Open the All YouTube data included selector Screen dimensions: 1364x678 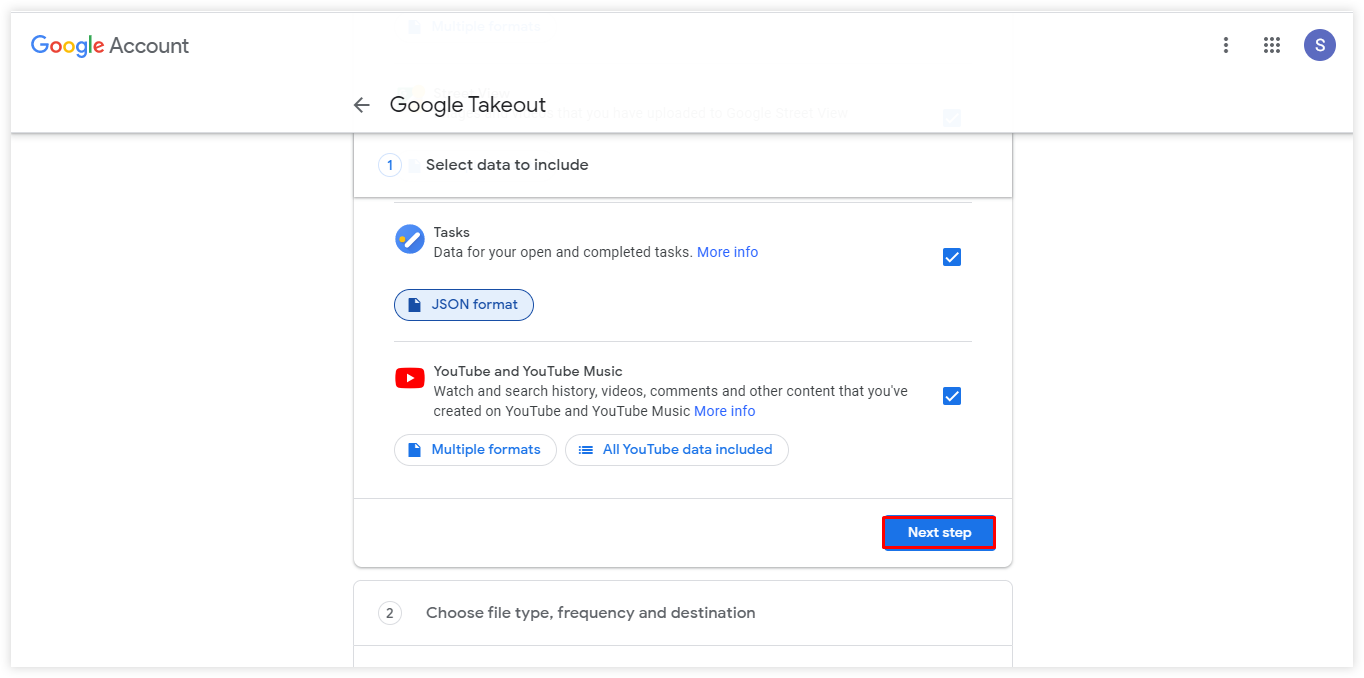(x=676, y=450)
